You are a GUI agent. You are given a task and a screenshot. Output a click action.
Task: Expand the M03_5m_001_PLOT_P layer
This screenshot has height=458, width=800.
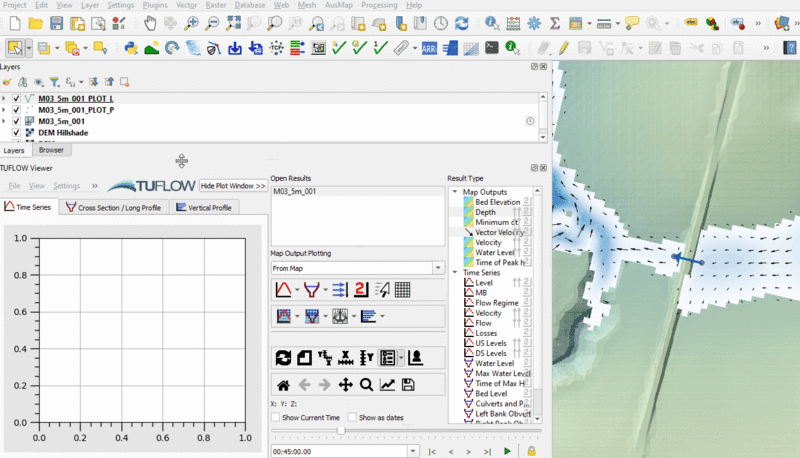tap(5, 110)
